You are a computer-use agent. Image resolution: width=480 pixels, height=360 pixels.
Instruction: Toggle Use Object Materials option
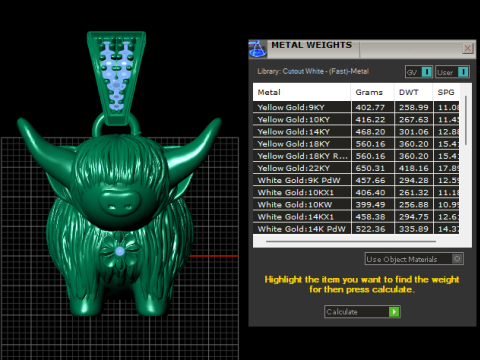[414, 259]
